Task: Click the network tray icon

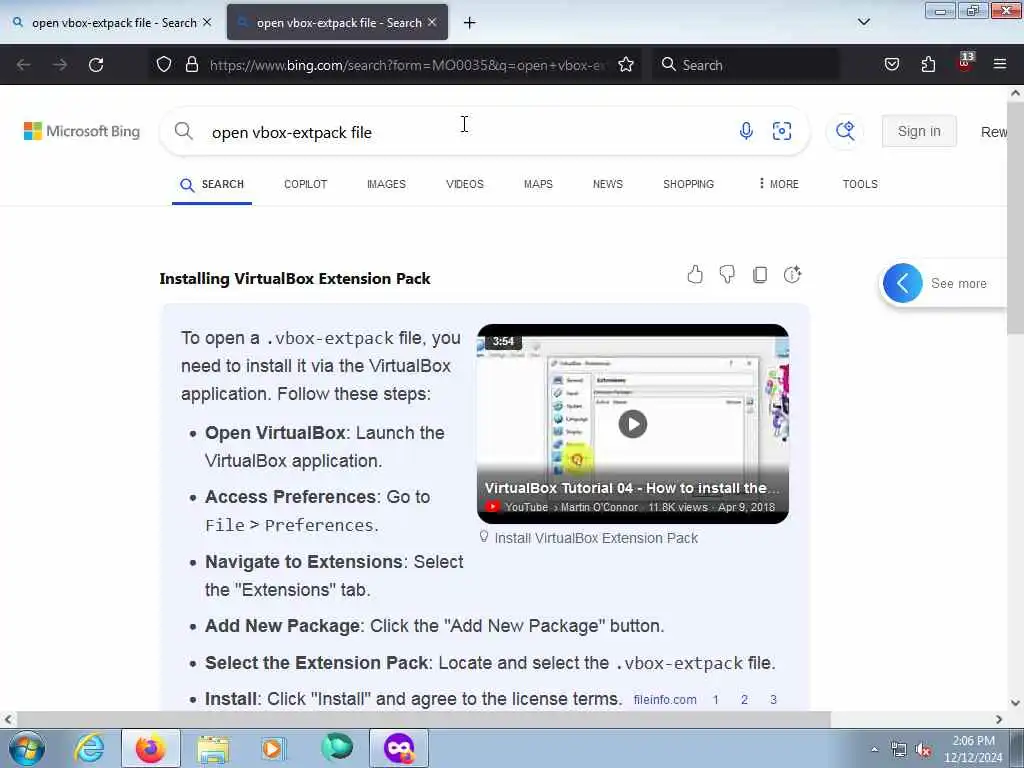Action: [x=899, y=750]
